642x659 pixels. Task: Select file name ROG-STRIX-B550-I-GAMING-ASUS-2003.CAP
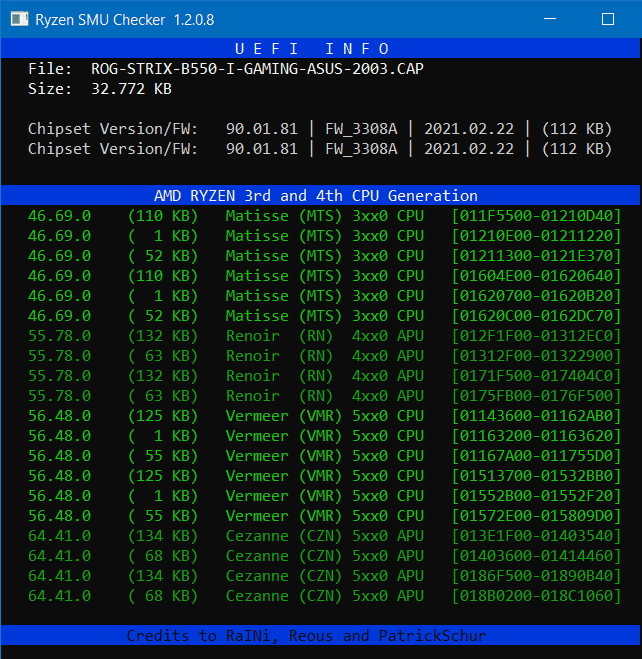click(x=257, y=69)
